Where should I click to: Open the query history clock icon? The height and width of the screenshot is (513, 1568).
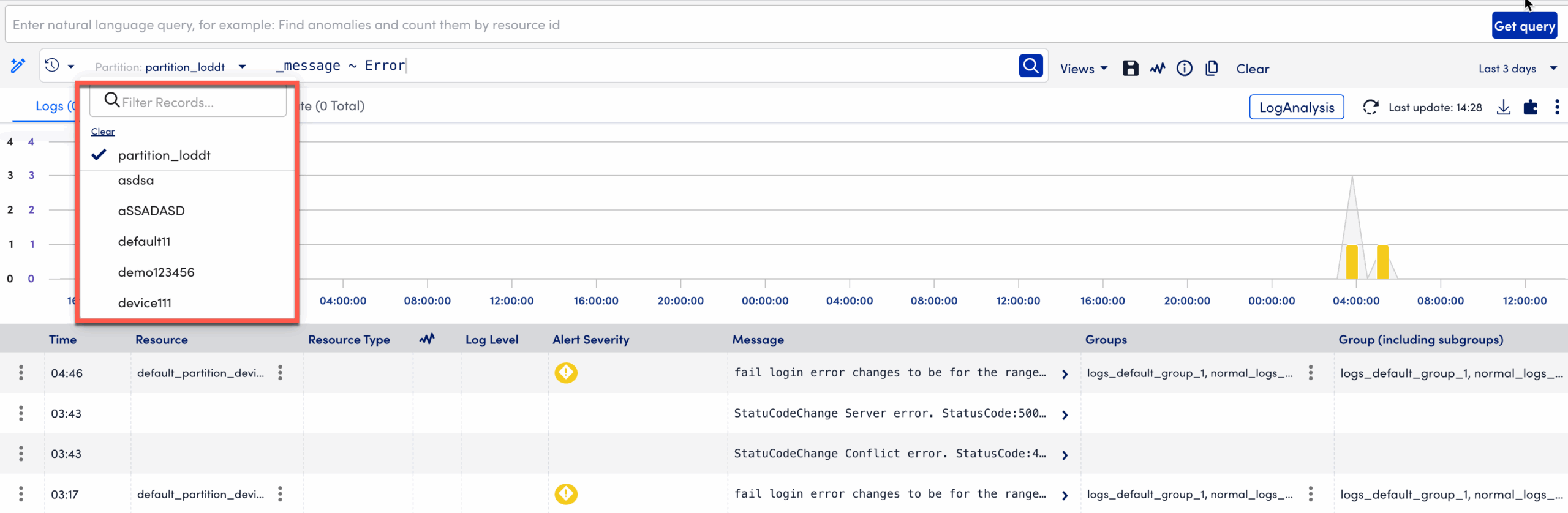pos(52,66)
